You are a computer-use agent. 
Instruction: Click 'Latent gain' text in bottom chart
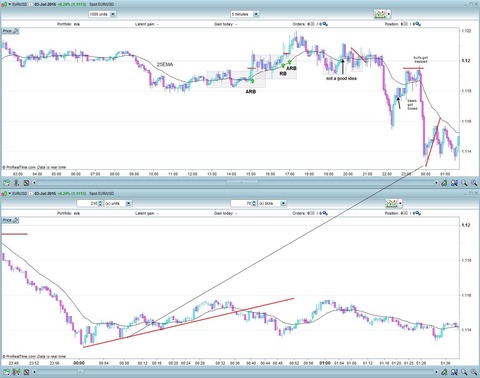[x=147, y=213]
